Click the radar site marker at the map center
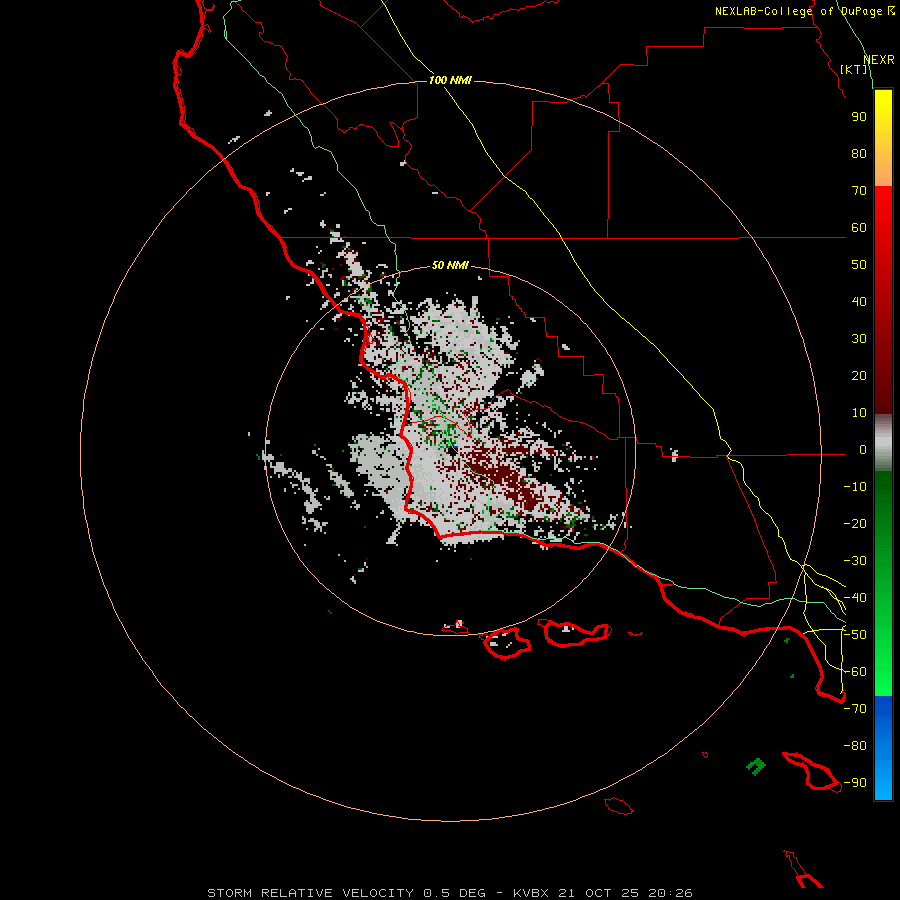 [x=453, y=449]
